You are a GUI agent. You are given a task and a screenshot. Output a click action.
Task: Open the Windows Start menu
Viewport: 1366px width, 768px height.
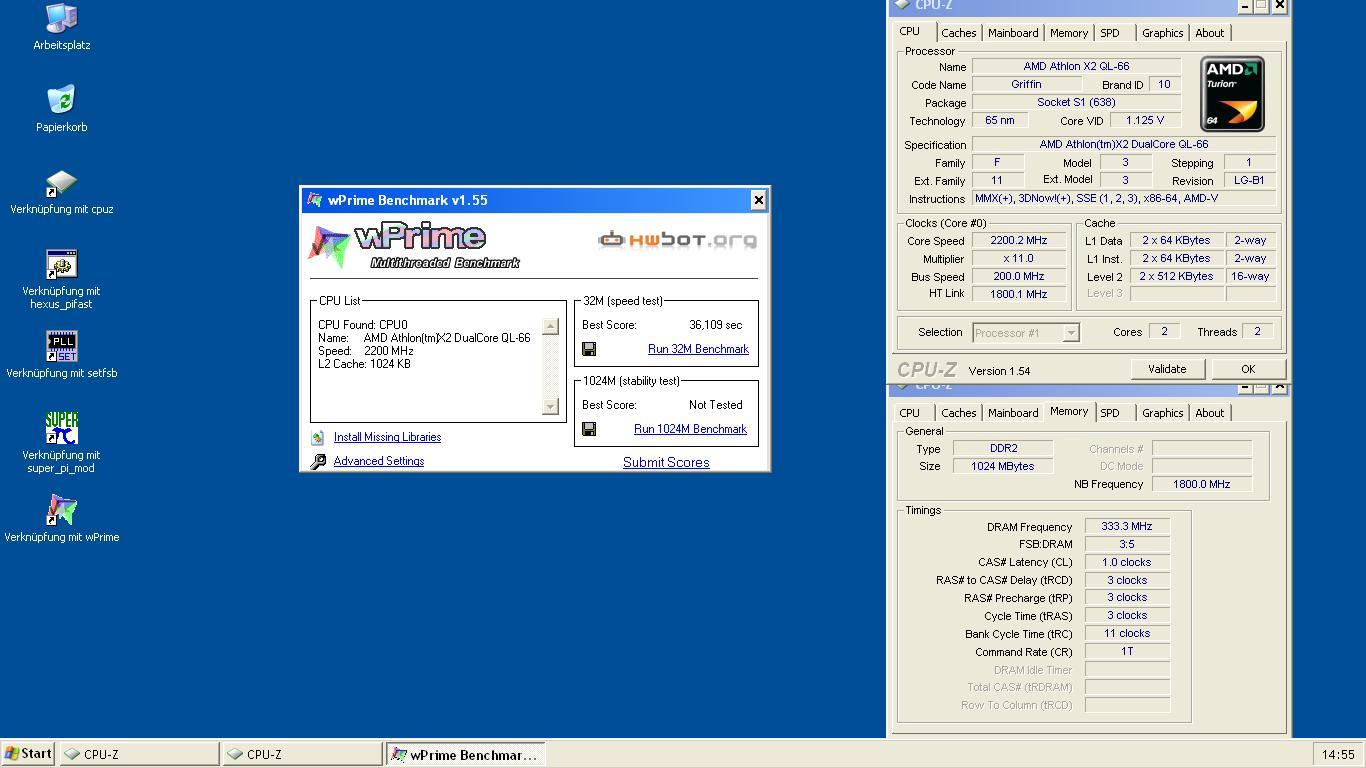click(29, 754)
